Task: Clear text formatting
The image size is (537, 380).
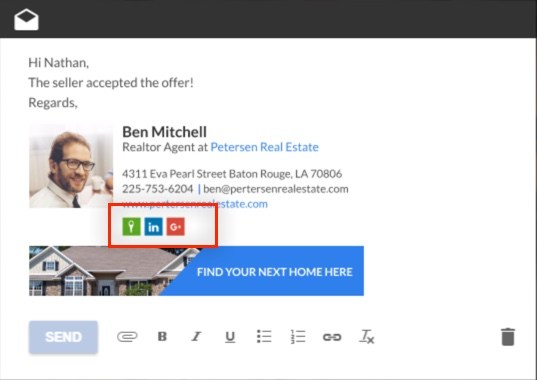Action: click(366, 337)
